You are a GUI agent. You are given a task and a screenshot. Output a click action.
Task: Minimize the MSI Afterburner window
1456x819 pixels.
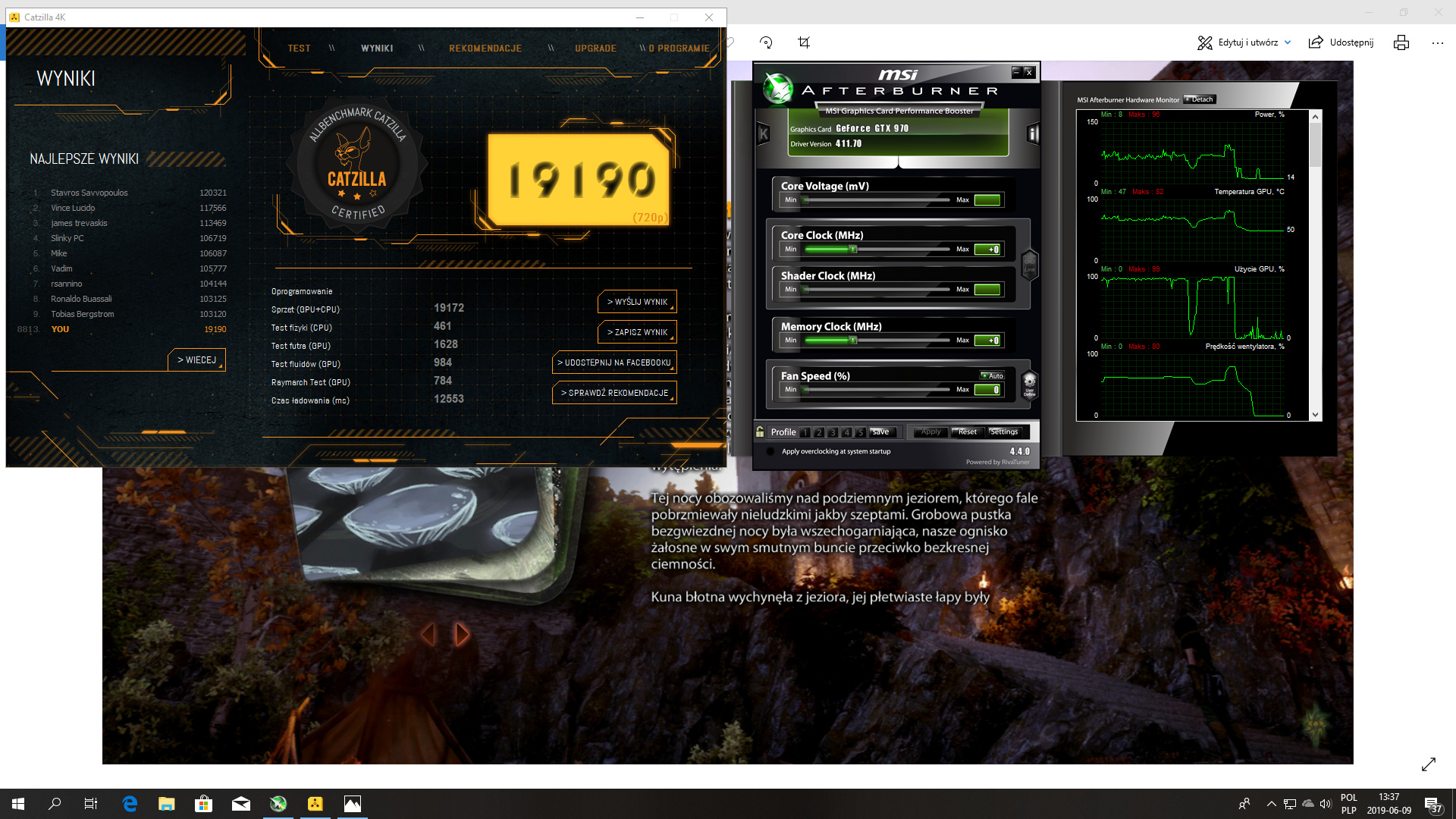click(x=1016, y=72)
